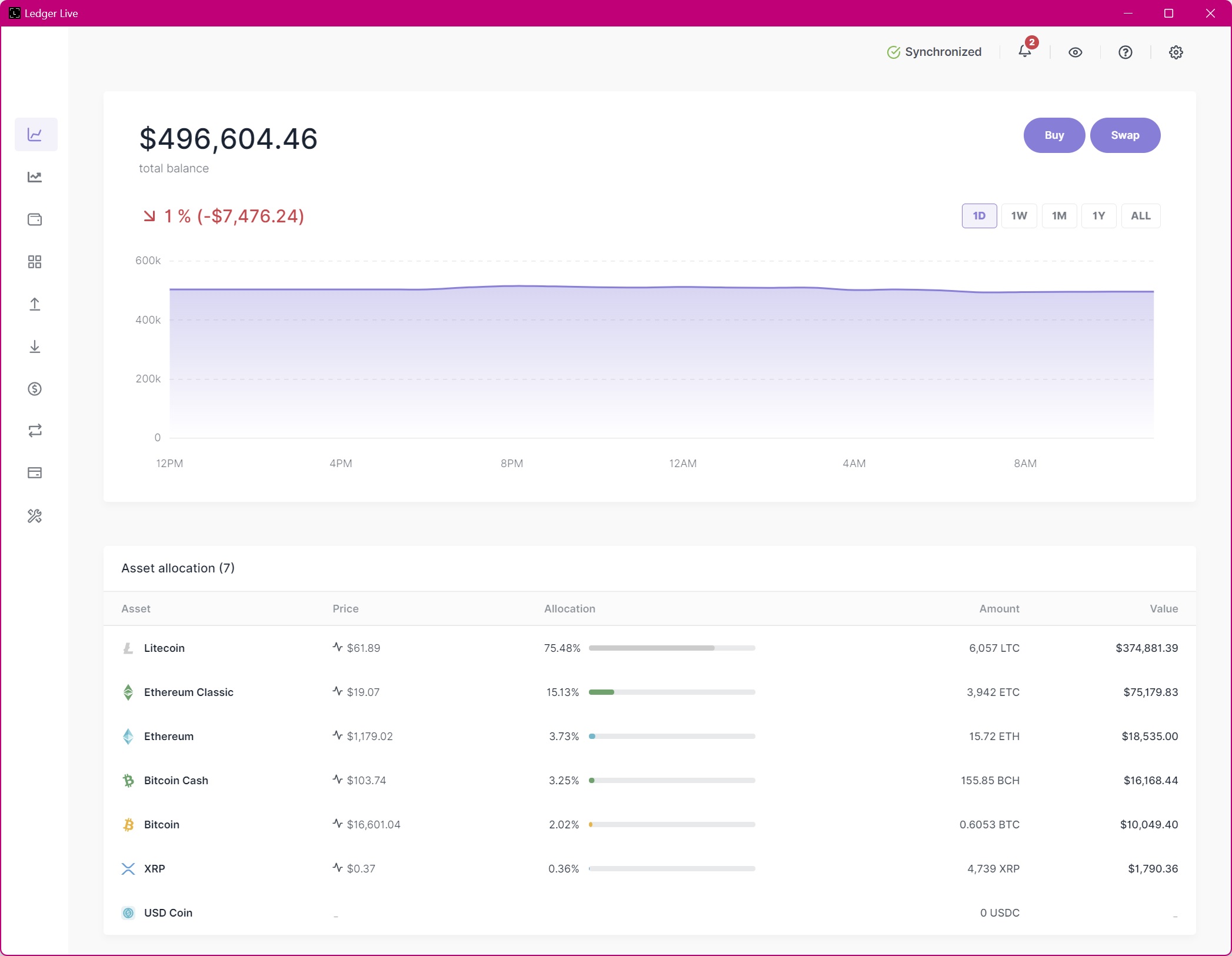Screen dimensions: 1232x956
Task: Select the 1M time range
Action: click(x=1060, y=216)
